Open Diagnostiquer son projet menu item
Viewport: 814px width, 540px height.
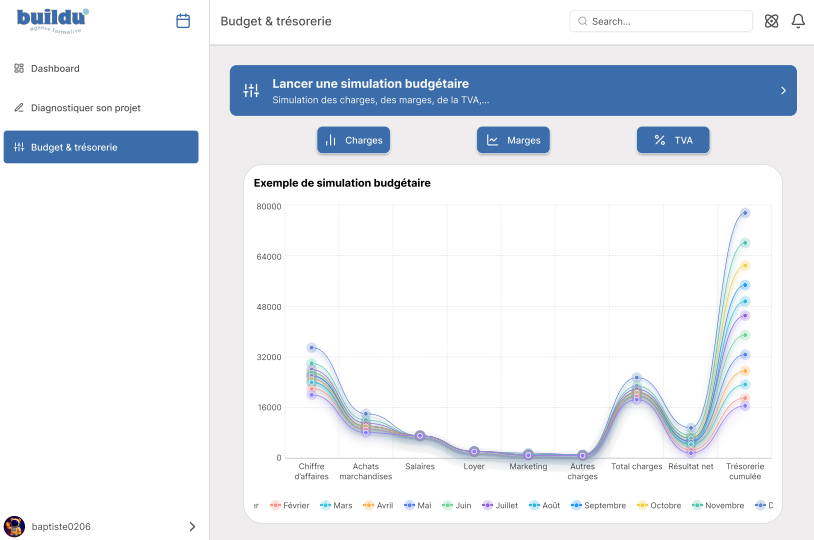[85, 108]
